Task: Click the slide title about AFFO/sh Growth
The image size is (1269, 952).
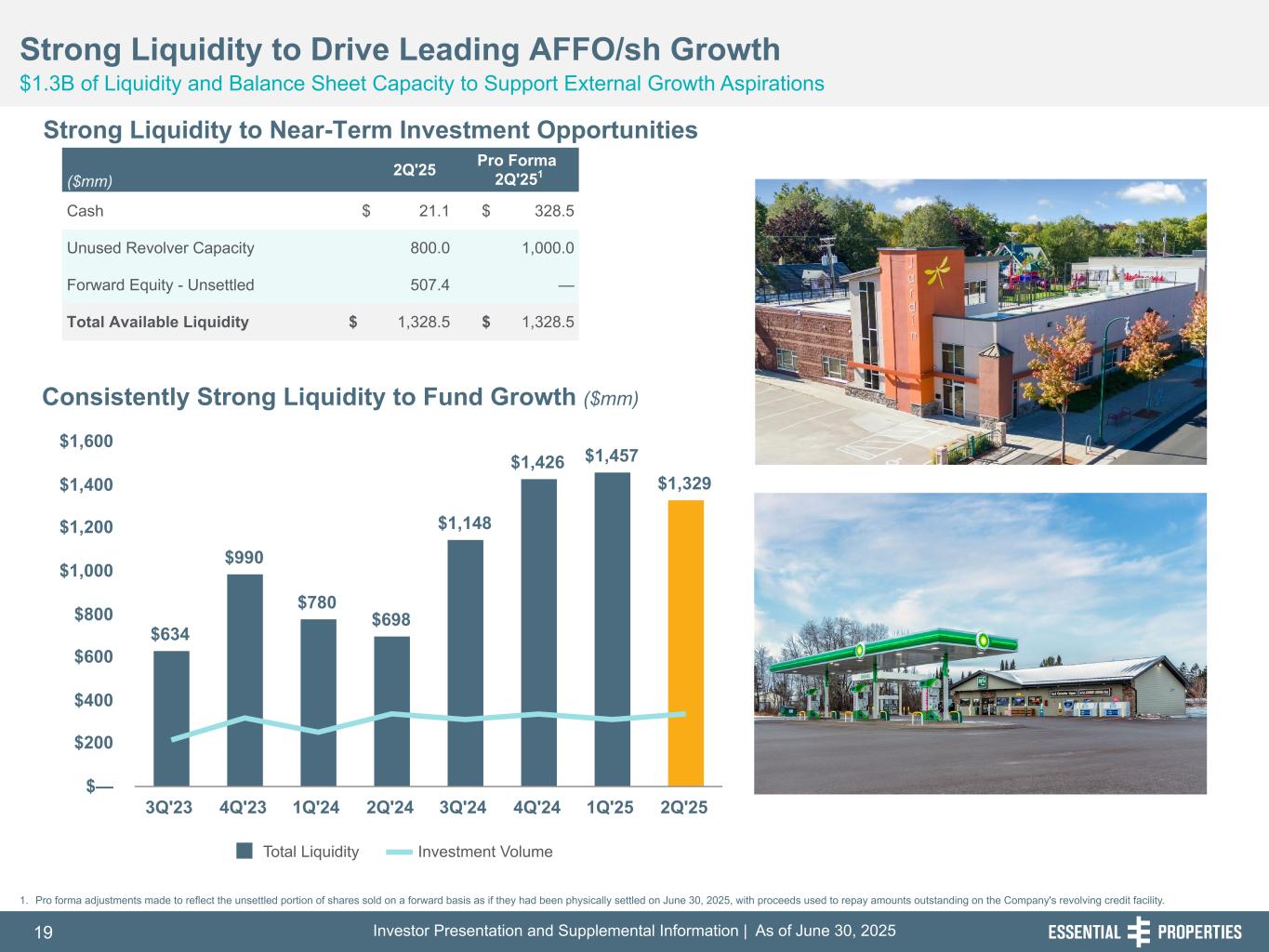Action: (x=400, y=49)
